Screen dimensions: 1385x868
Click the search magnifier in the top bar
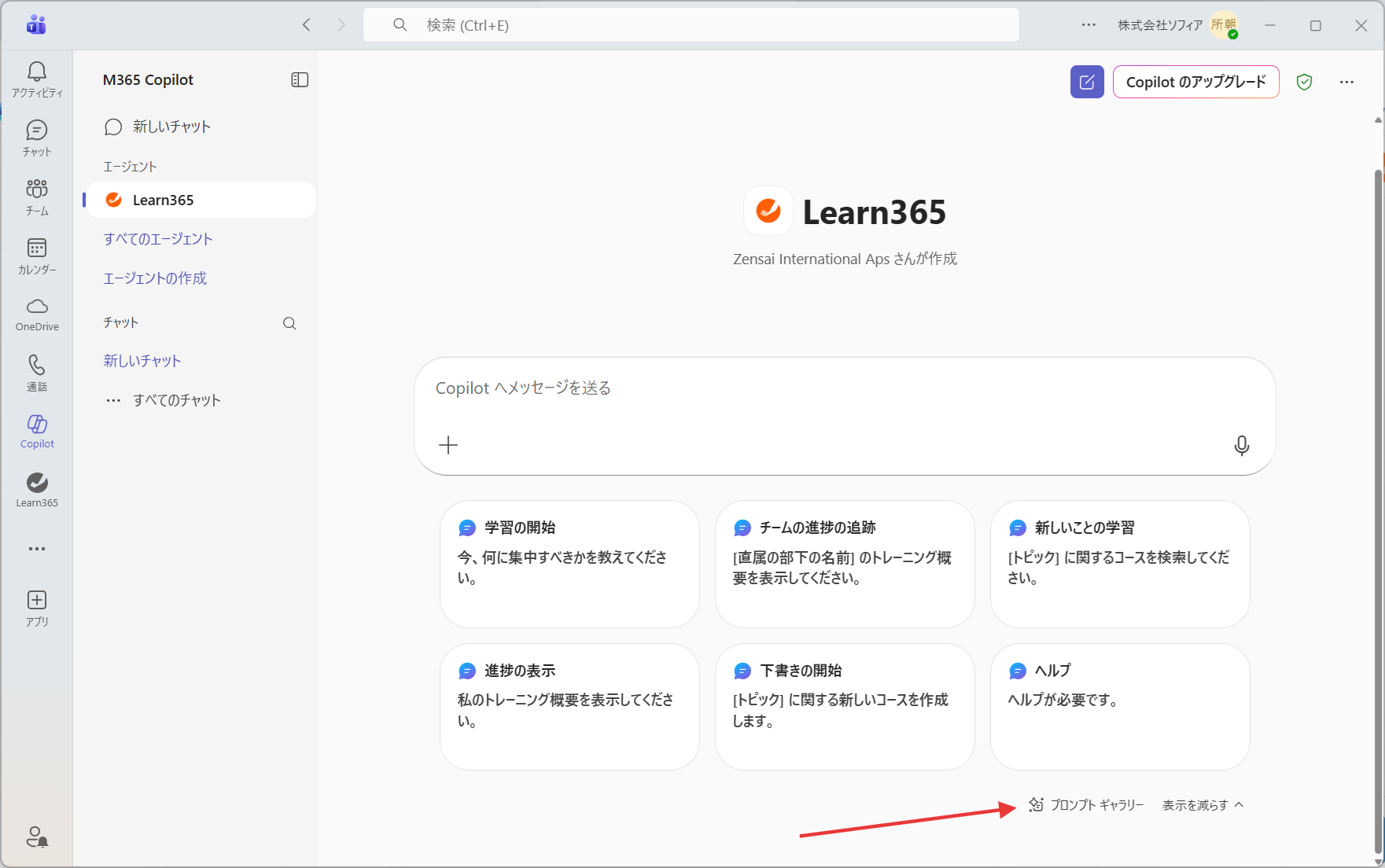tap(400, 25)
